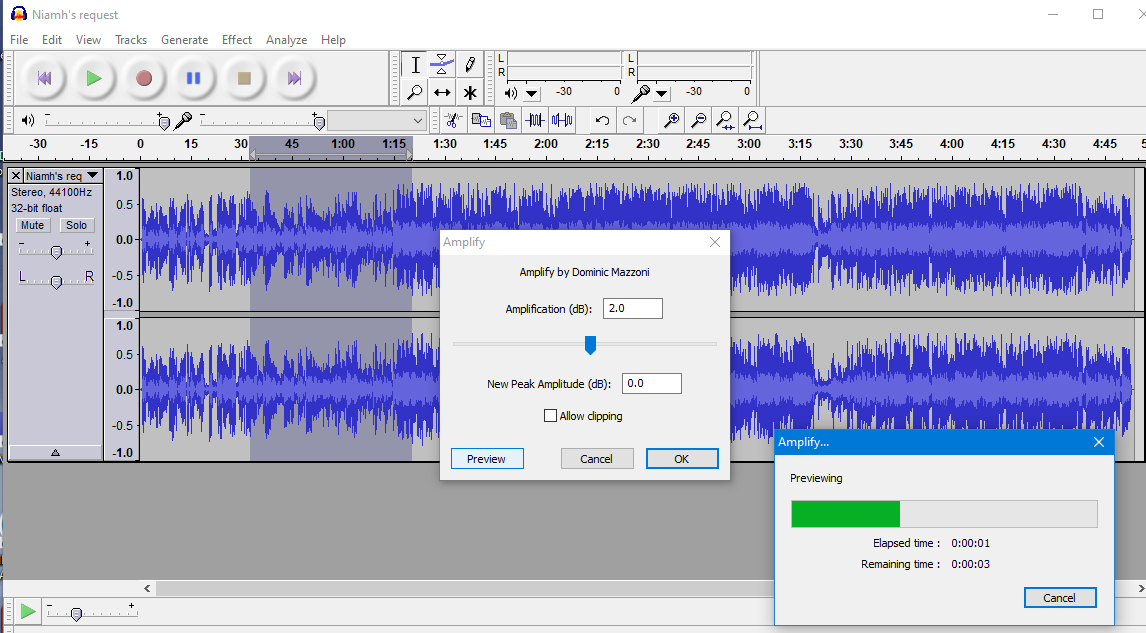Image resolution: width=1146 pixels, height=633 pixels.
Task: Click the Amplification slider handle
Action: pyautogui.click(x=590, y=344)
